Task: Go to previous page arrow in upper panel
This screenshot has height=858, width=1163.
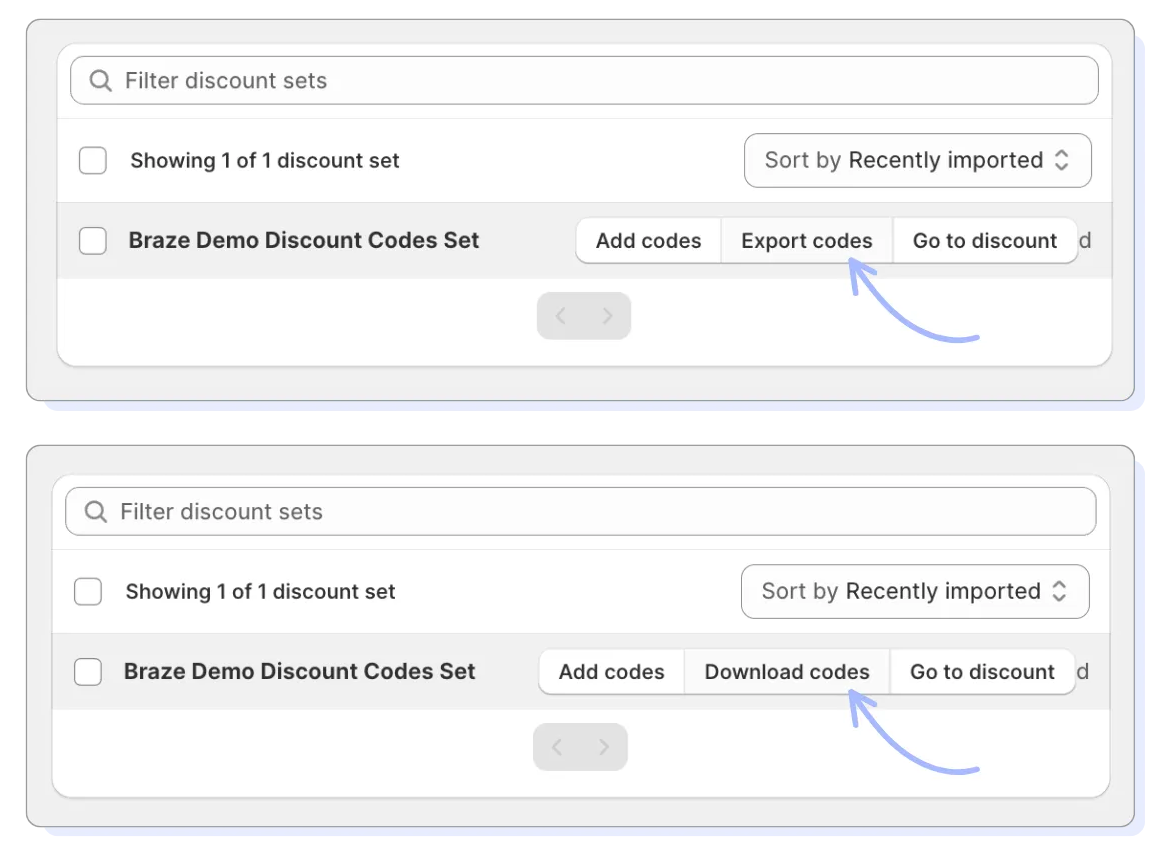Action: tap(561, 316)
